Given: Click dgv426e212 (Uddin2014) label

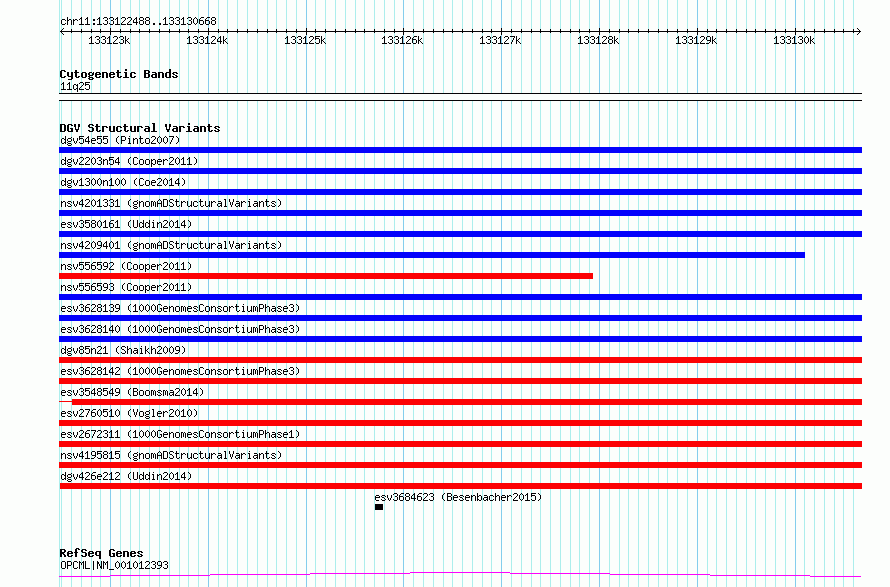Looking at the screenshot, I should pos(126,476).
